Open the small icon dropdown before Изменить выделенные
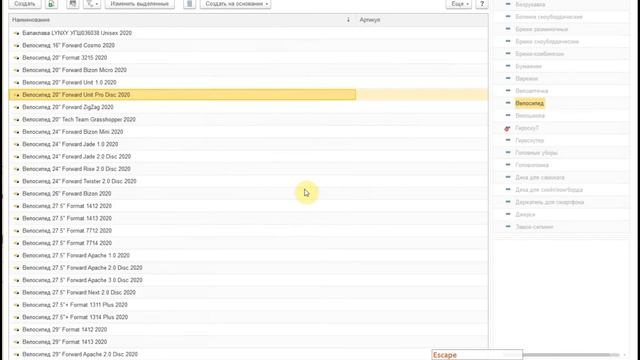640x360 pixels. tap(92, 4)
